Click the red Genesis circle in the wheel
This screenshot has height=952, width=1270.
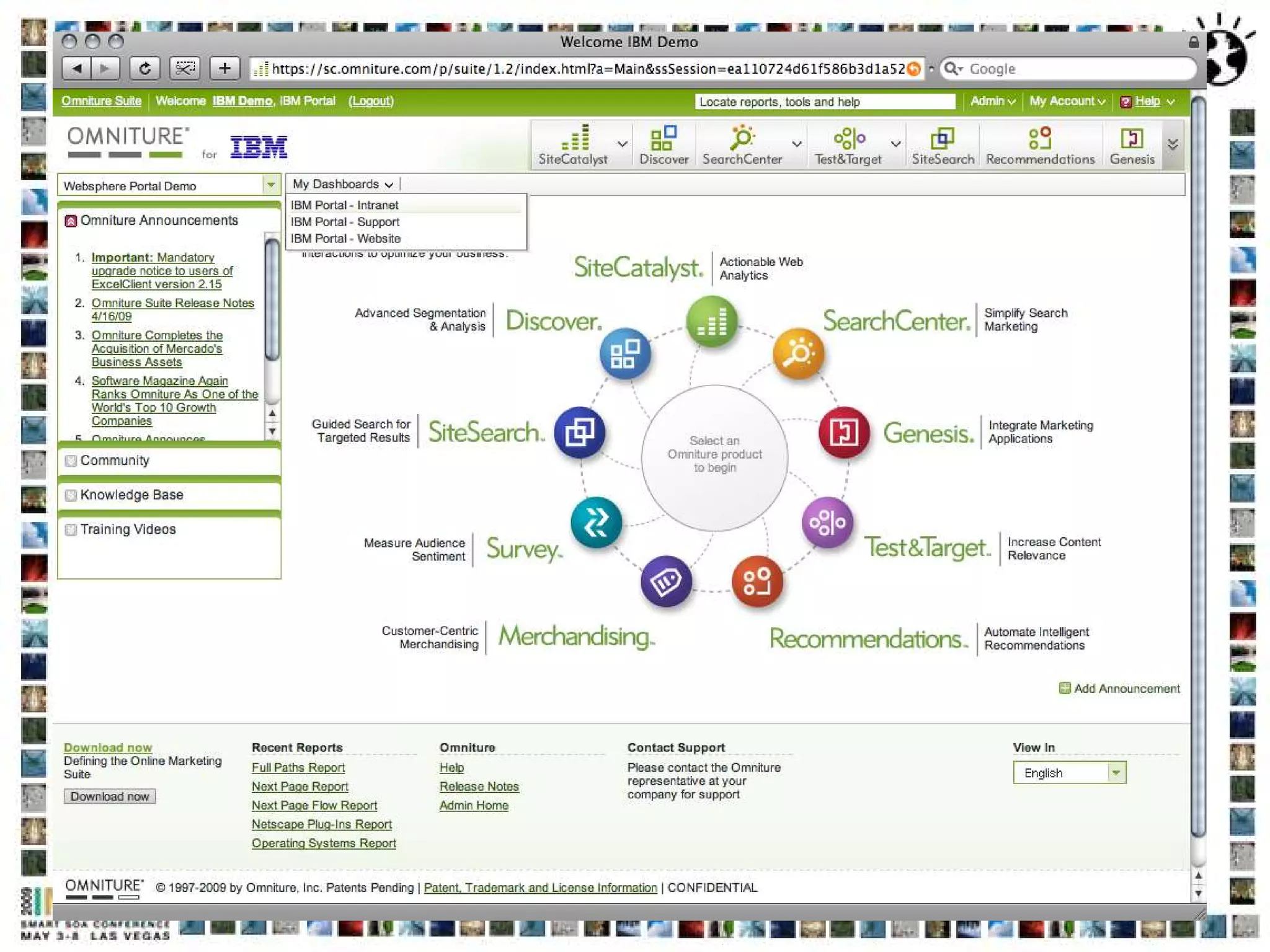pos(843,432)
